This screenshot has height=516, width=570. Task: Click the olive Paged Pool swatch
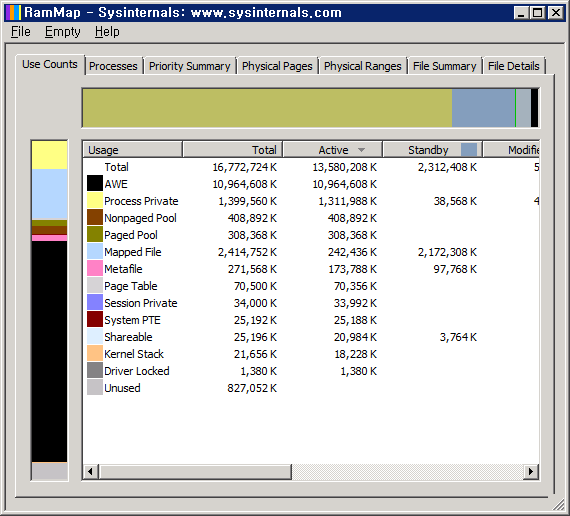click(x=95, y=234)
